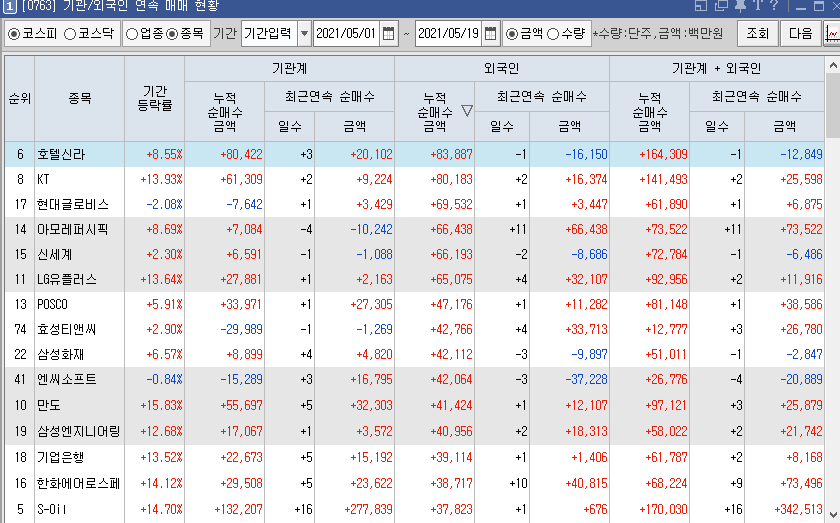Click the +164,309 total in 호텔신라 row

point(663,154)
